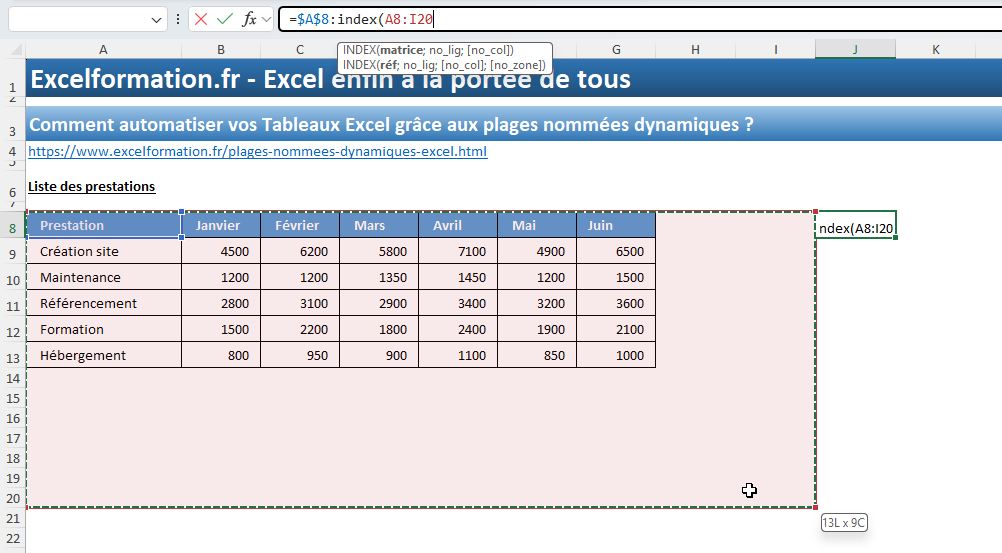1002x553 pixels.
Task: Click the 3600 value for Référencement
Action: (616, 303)
